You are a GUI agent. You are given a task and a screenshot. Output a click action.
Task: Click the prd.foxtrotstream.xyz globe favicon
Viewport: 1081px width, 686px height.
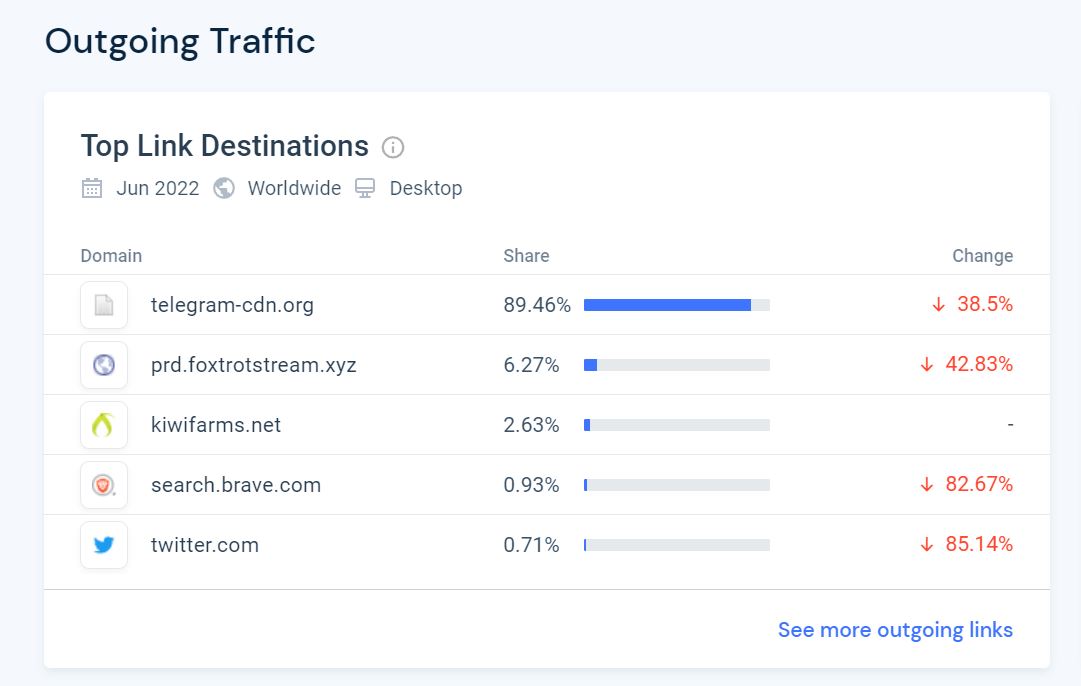point(104,365)
